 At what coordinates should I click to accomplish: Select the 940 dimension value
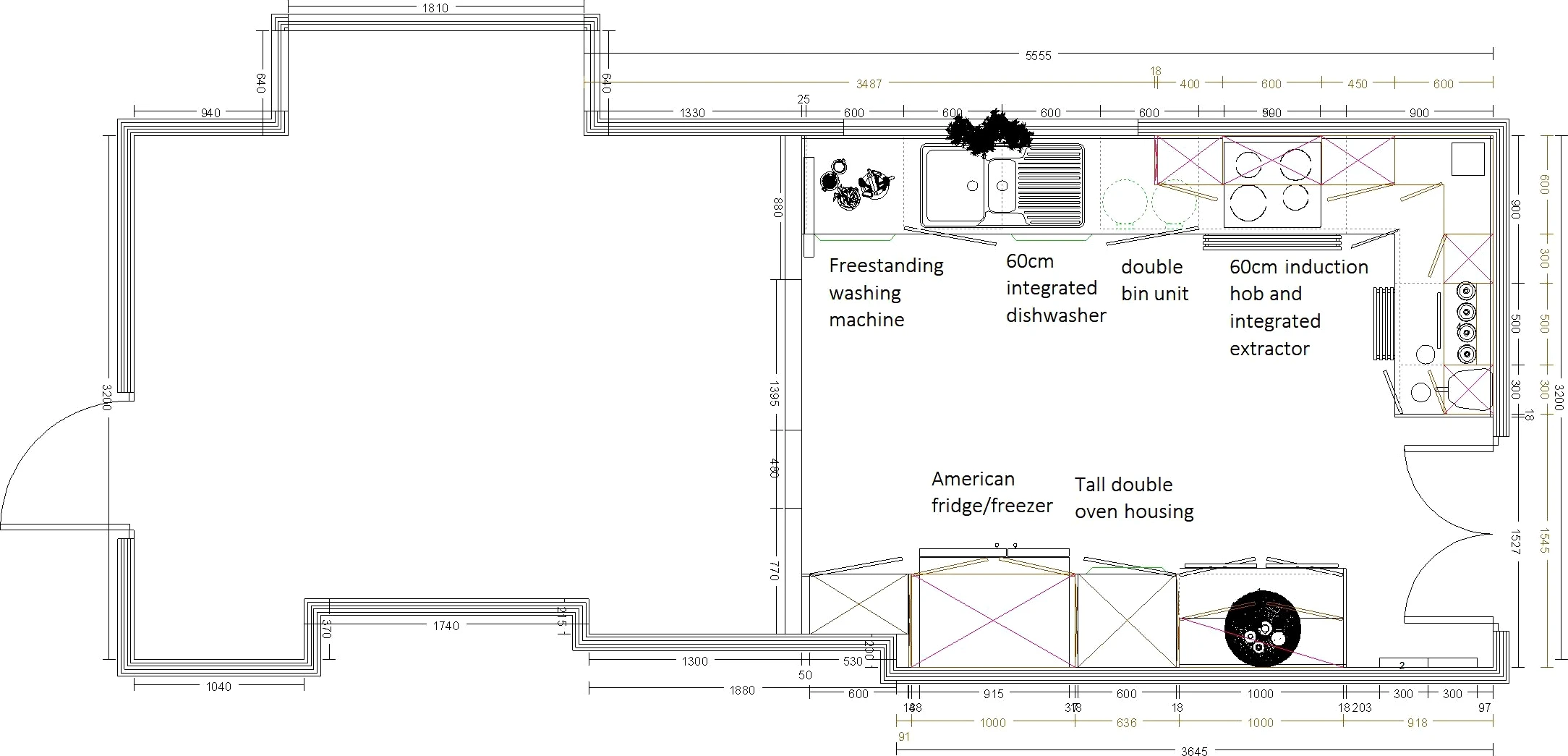(x=210, y=113)
